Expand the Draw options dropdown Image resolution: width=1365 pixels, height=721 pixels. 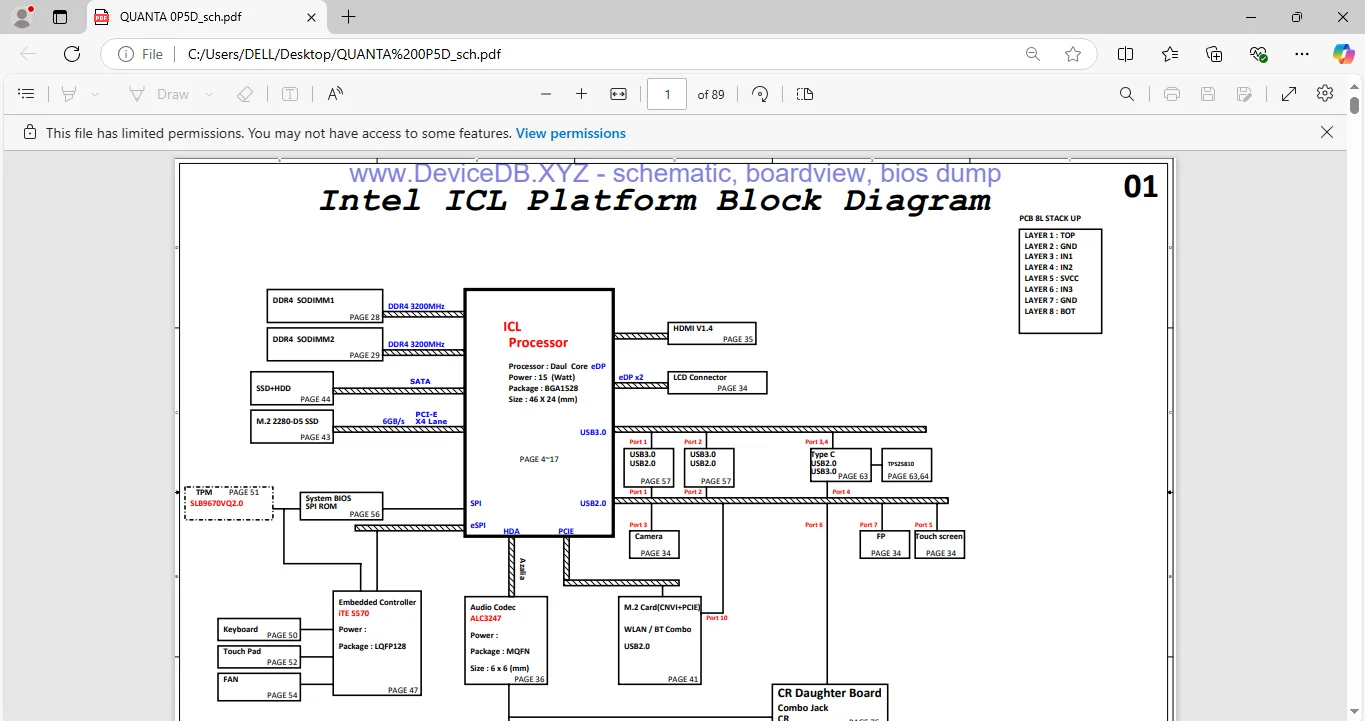point(209,94)
